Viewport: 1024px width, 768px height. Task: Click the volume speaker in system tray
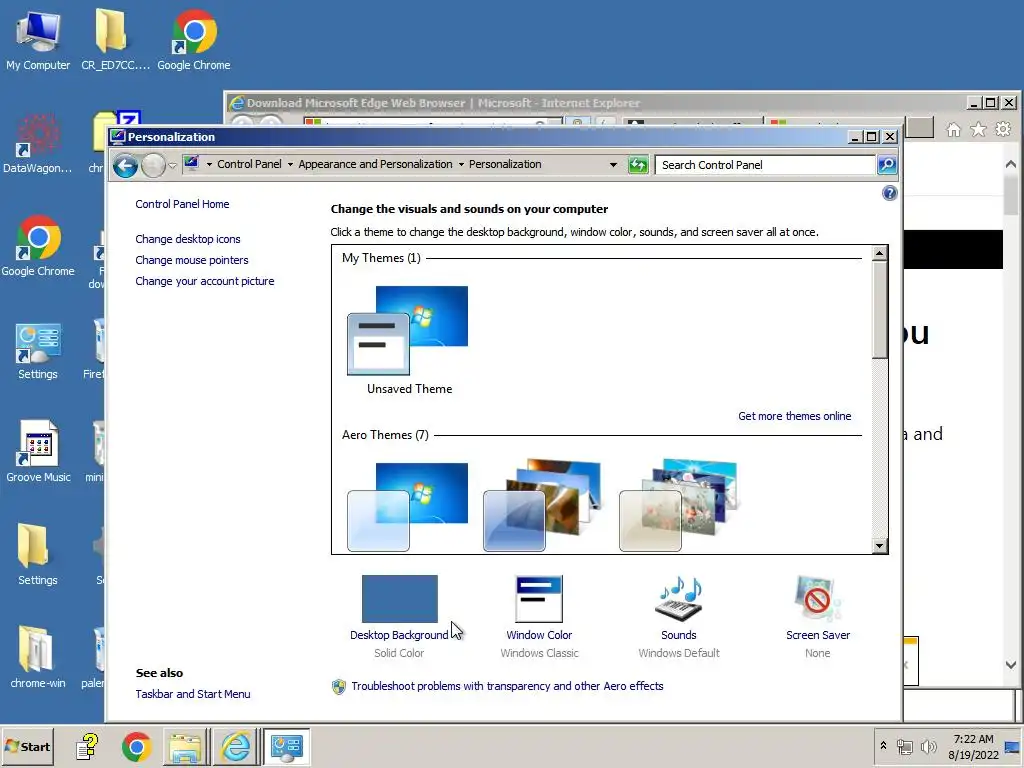pos(928,747)
